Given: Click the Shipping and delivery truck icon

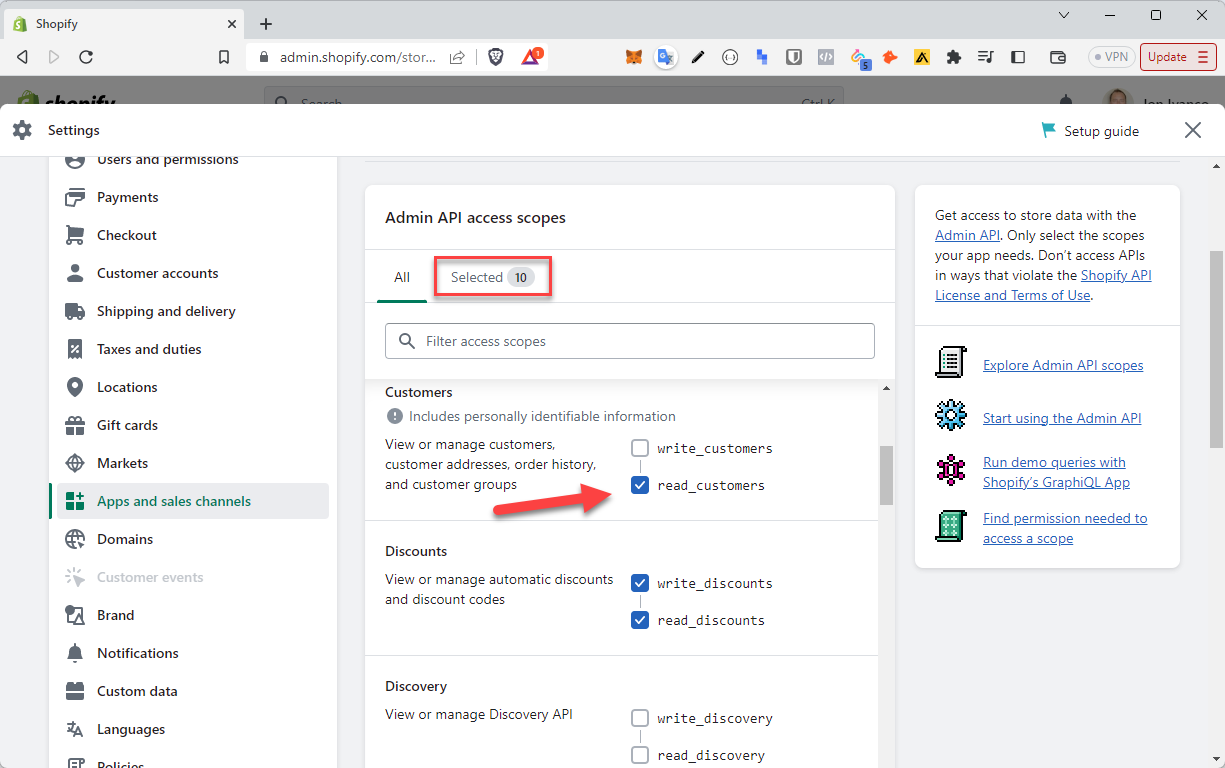Looking at the screenshot, I should (x=75, y=311).
